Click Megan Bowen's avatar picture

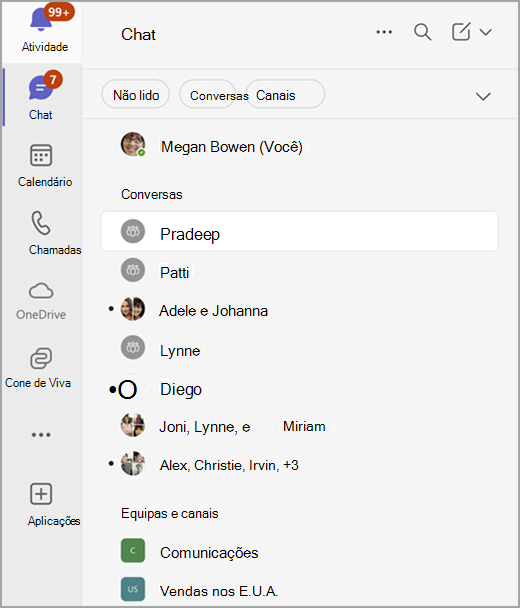(133, 144)
